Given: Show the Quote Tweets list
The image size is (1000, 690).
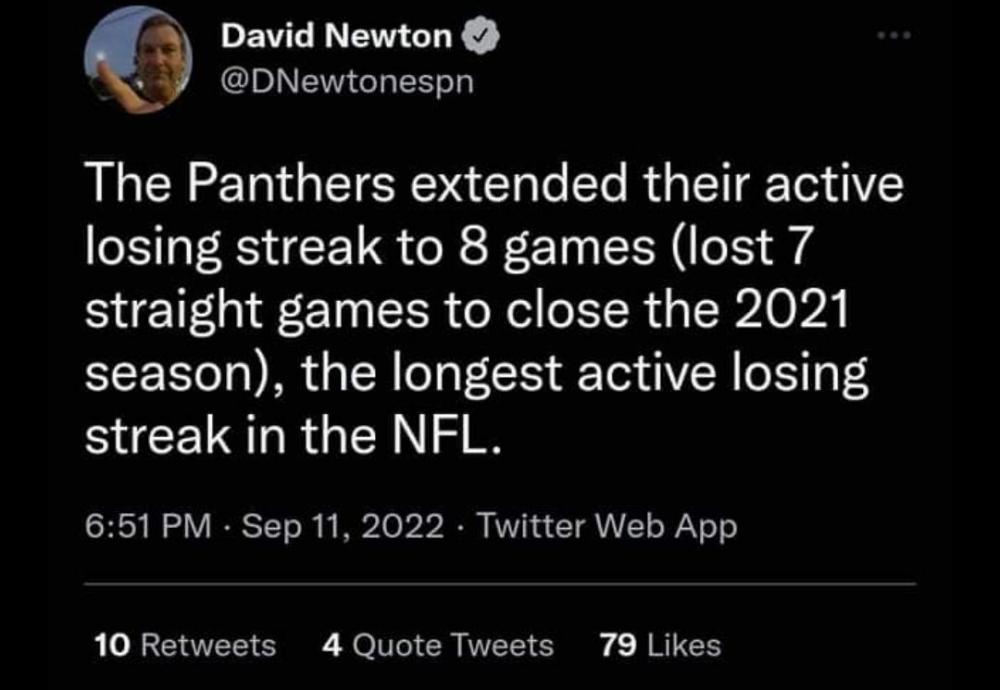Looking at the screenshot, I should pos(453,645).
